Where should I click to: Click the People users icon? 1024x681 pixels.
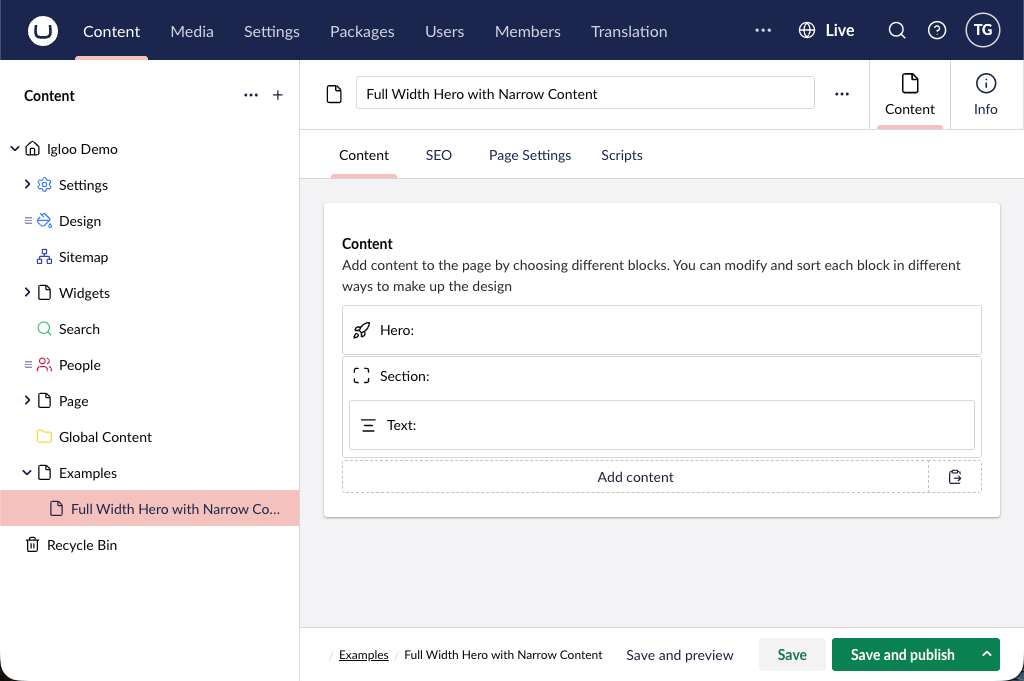(x=44, y=364)
